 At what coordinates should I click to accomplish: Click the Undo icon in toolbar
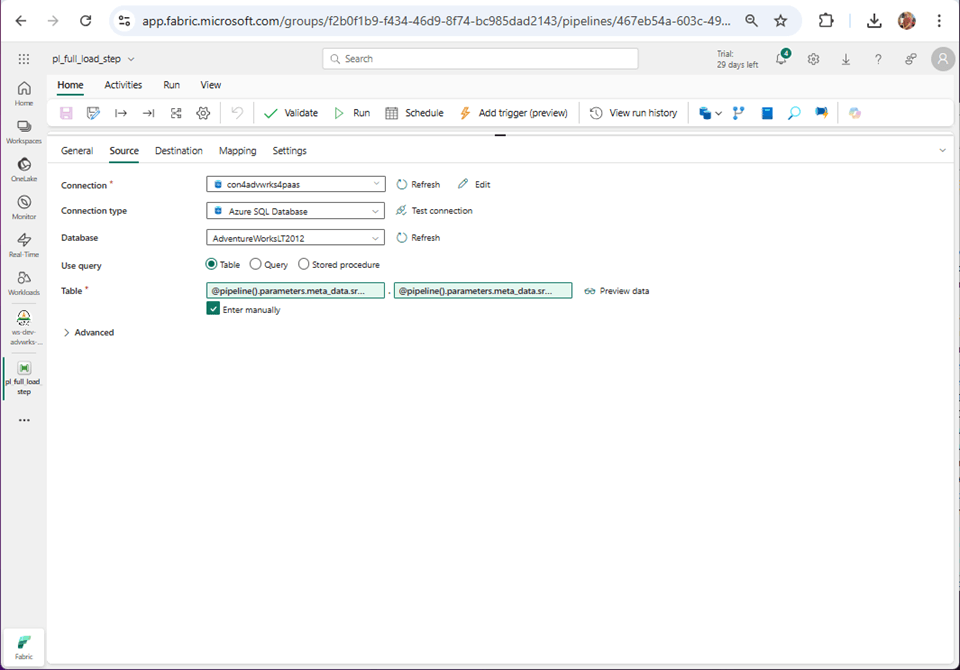click(x=237, y=113)
